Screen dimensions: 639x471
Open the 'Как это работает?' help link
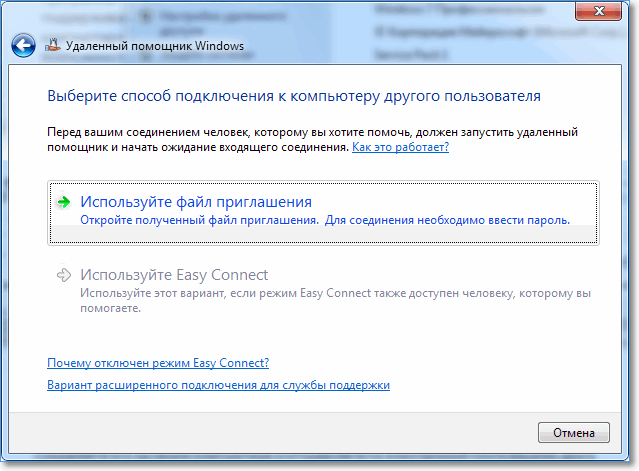coord(400,147)
